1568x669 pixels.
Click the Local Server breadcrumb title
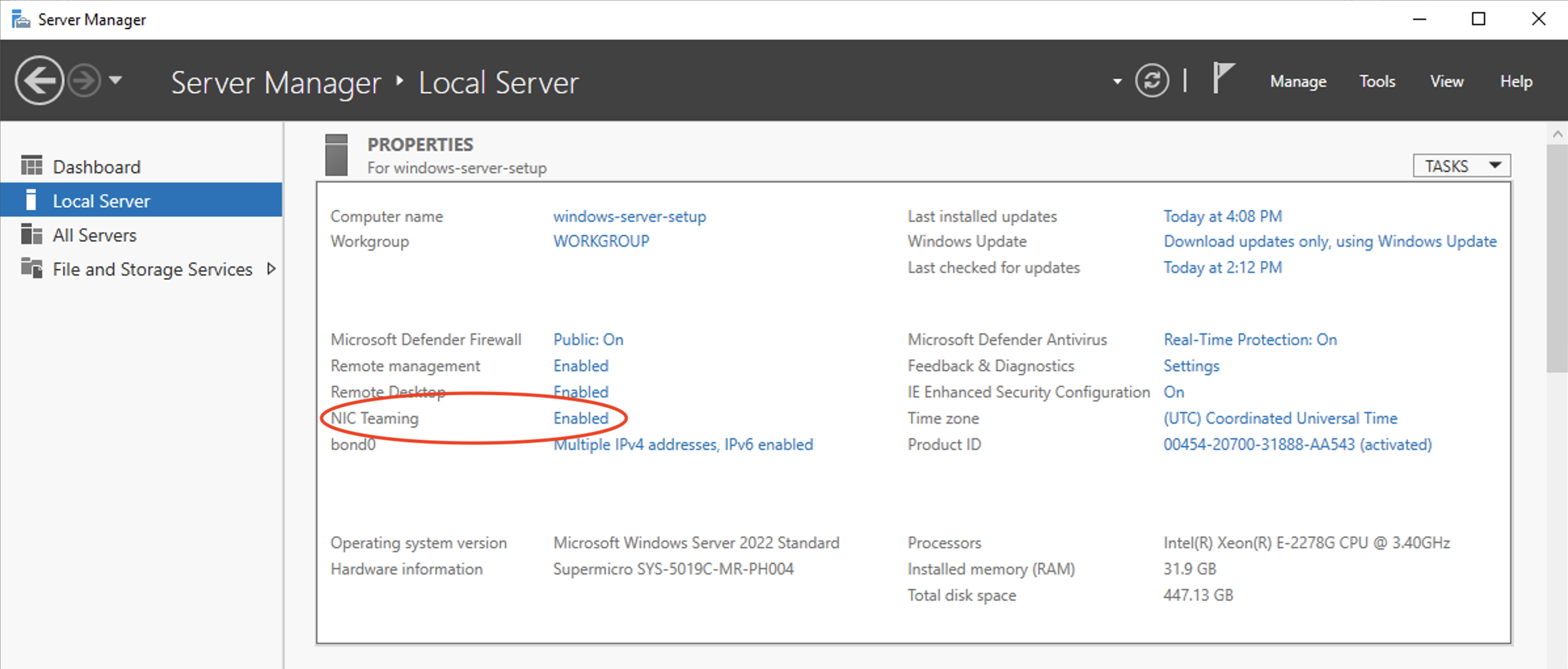point(498,83)
